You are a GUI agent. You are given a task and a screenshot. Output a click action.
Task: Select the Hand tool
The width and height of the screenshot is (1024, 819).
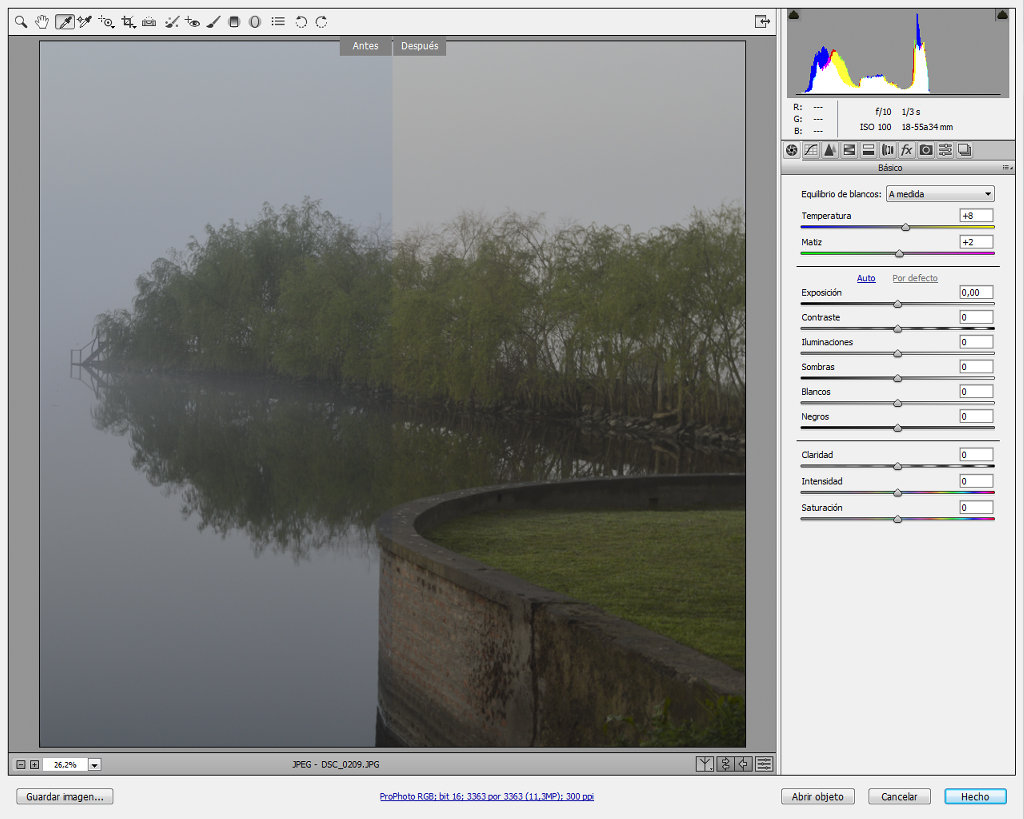[x=42, y=22]
